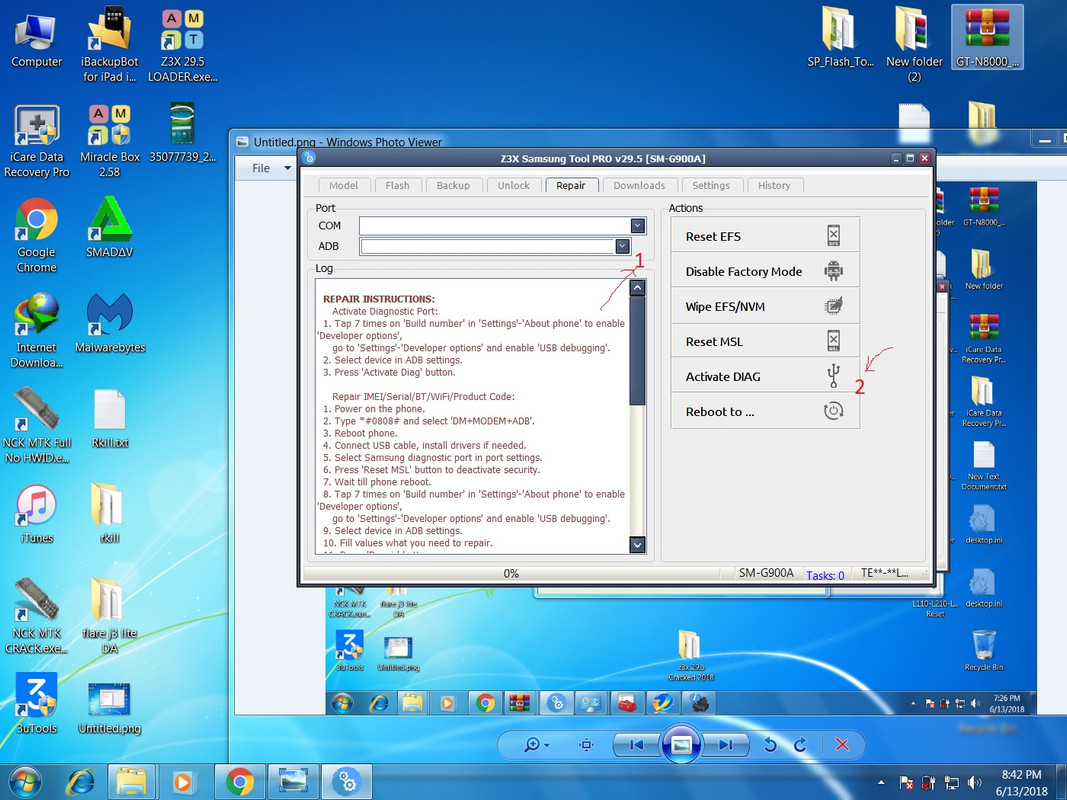Click Disable Factory Mode button
Image resolution: width=1067 pixels, height=800 pixels.
pyautogui.click(x=765, y=271)
